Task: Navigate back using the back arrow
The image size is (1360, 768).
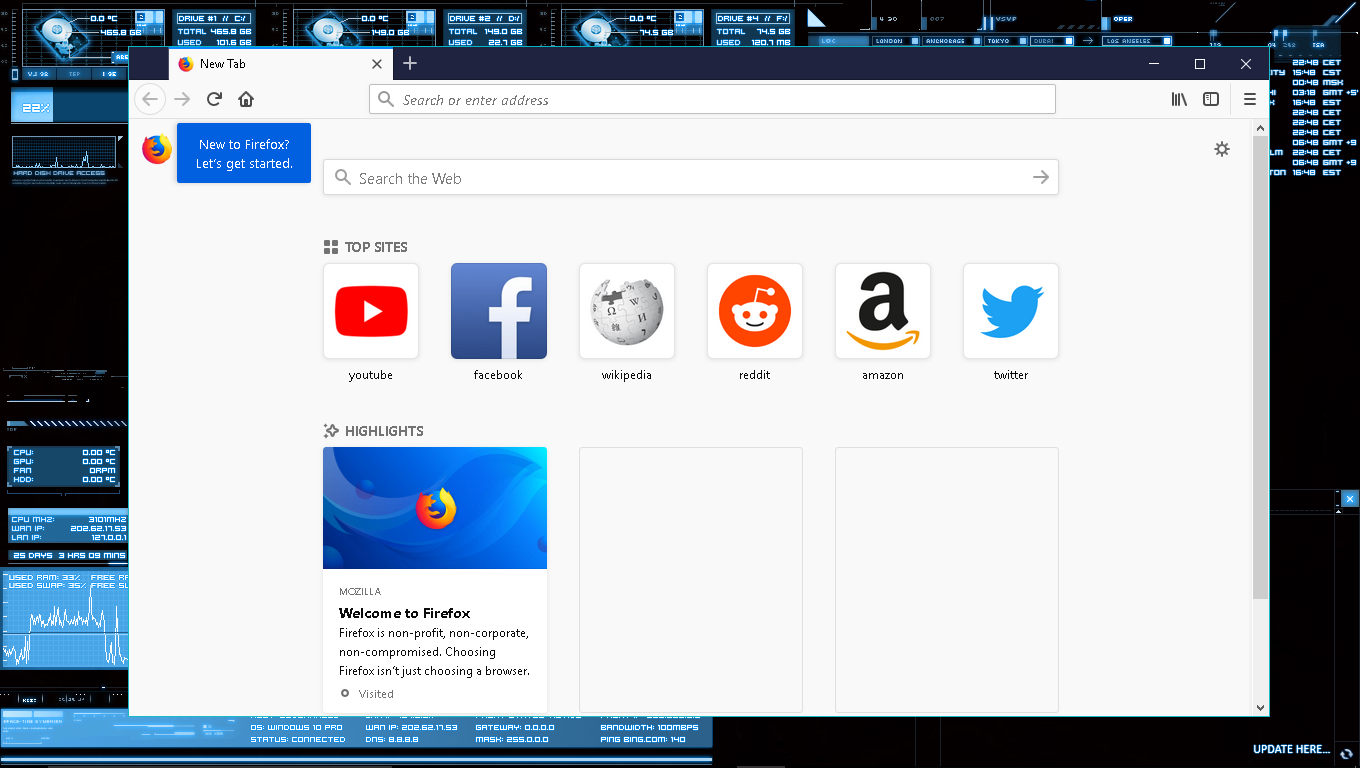Action: (x=150, y=99)
